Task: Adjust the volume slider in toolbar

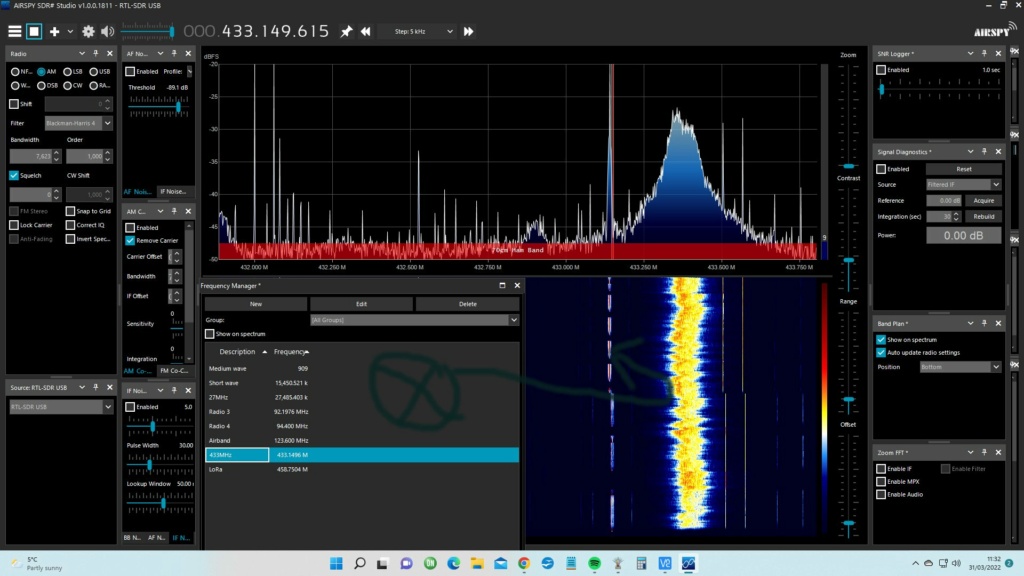Action: (148, 31)
